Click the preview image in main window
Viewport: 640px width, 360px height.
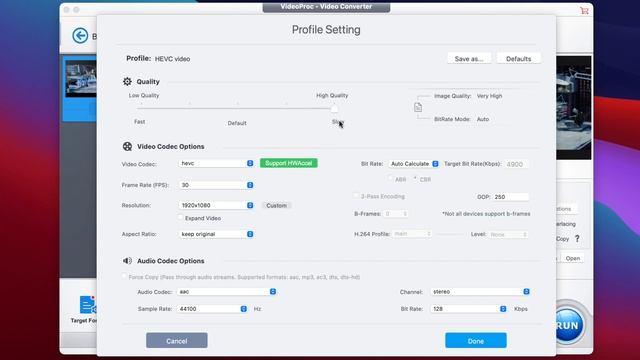(x=573, y=108)
